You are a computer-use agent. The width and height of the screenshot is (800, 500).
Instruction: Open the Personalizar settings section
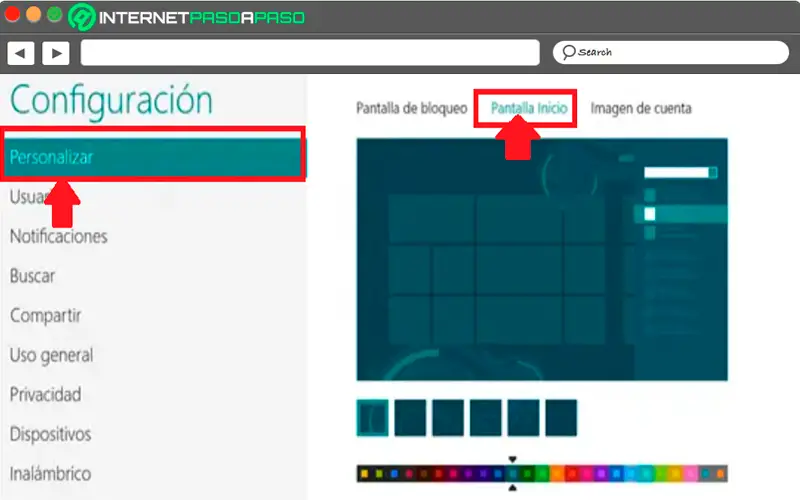(x=153, y=157)
